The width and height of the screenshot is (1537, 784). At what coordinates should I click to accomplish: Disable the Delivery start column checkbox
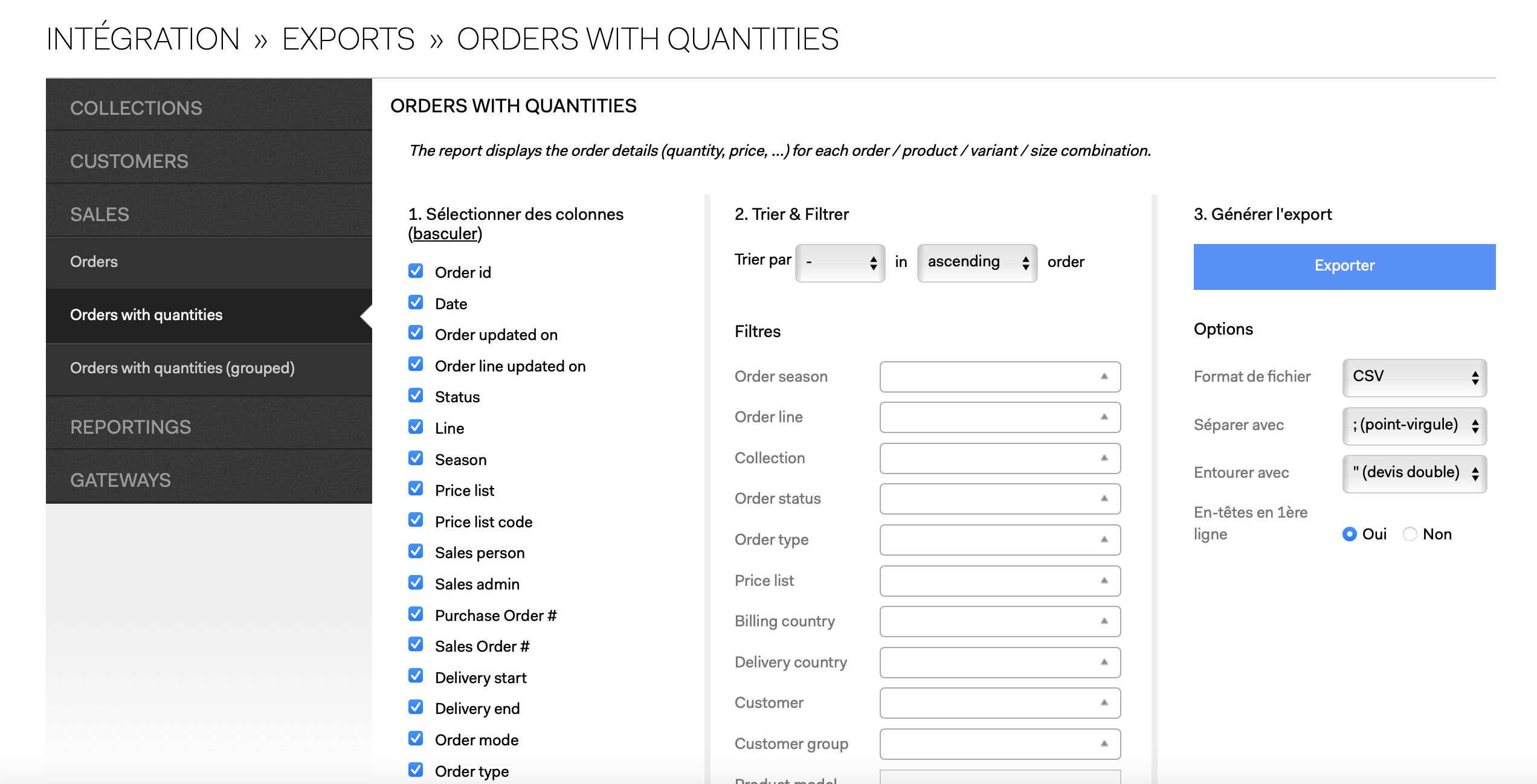[x=416, y=676]
